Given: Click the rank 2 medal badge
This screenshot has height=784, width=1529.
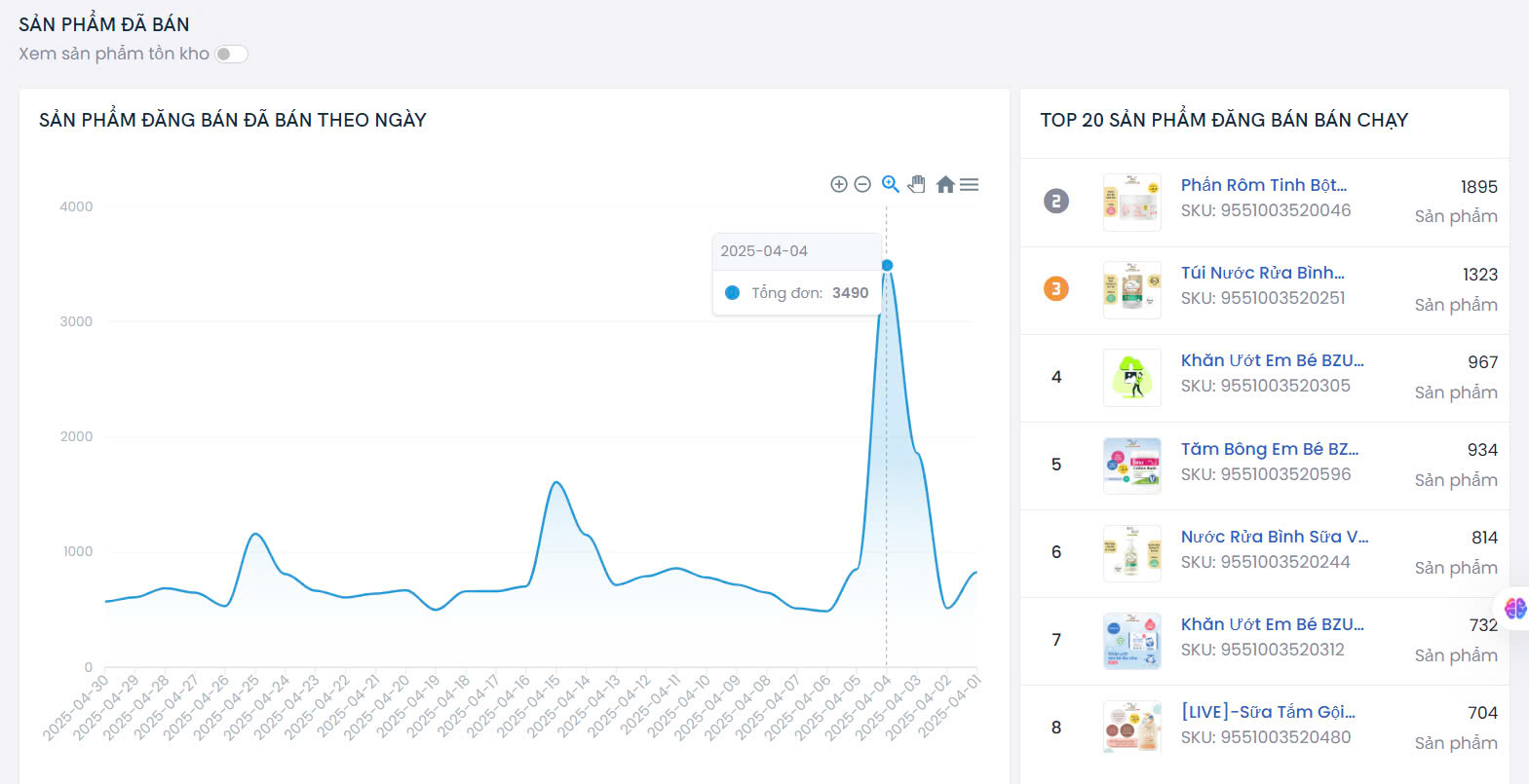Looking at the screenshot, I should tap(1056, 202).
